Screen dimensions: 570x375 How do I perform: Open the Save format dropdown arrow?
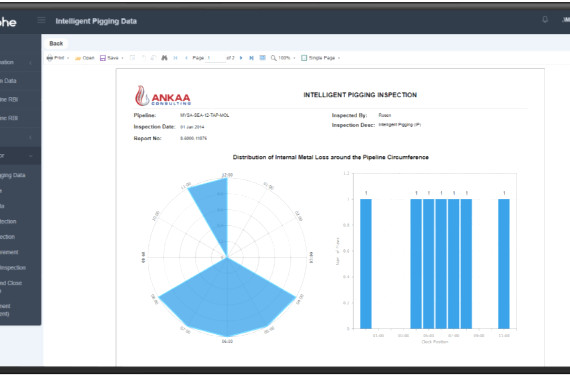(x=122, y=58)
